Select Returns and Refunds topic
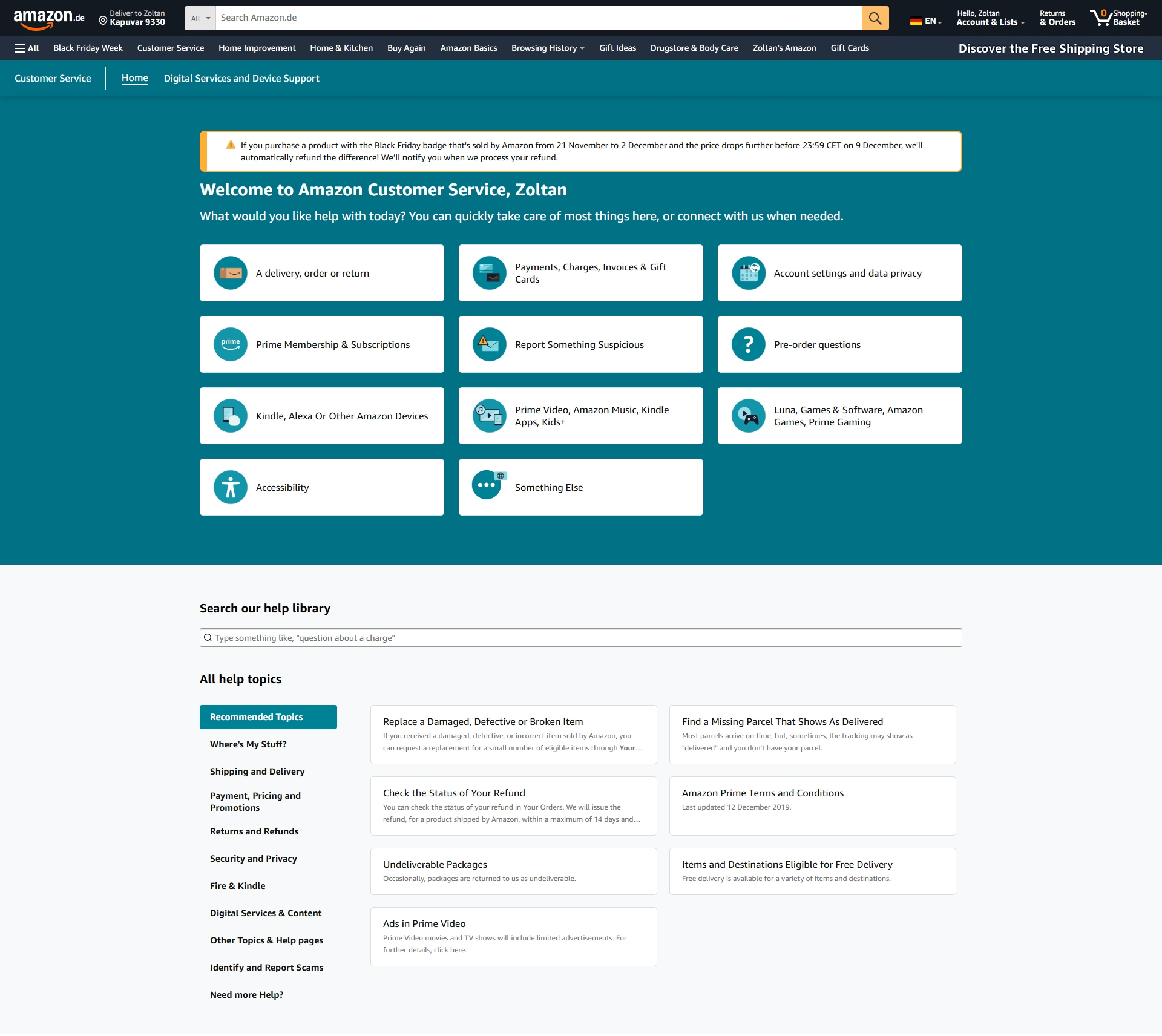Screen dimensions: 1162x1036 pos(254,831)
